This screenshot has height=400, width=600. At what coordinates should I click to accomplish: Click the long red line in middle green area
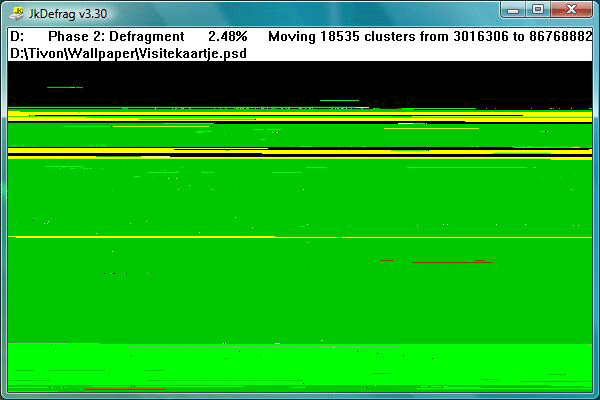click(x=452, y=262)
